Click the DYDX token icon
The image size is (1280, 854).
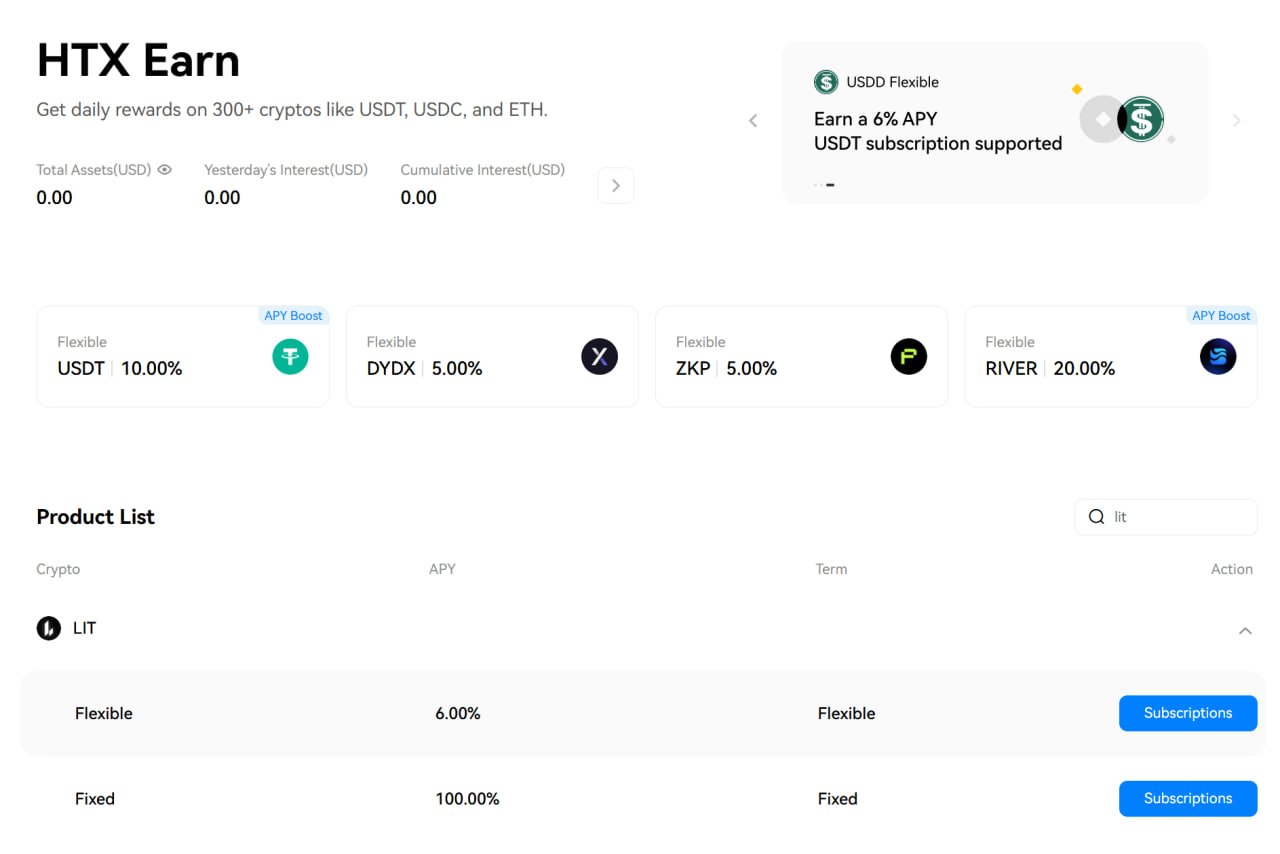click(599, 357)
